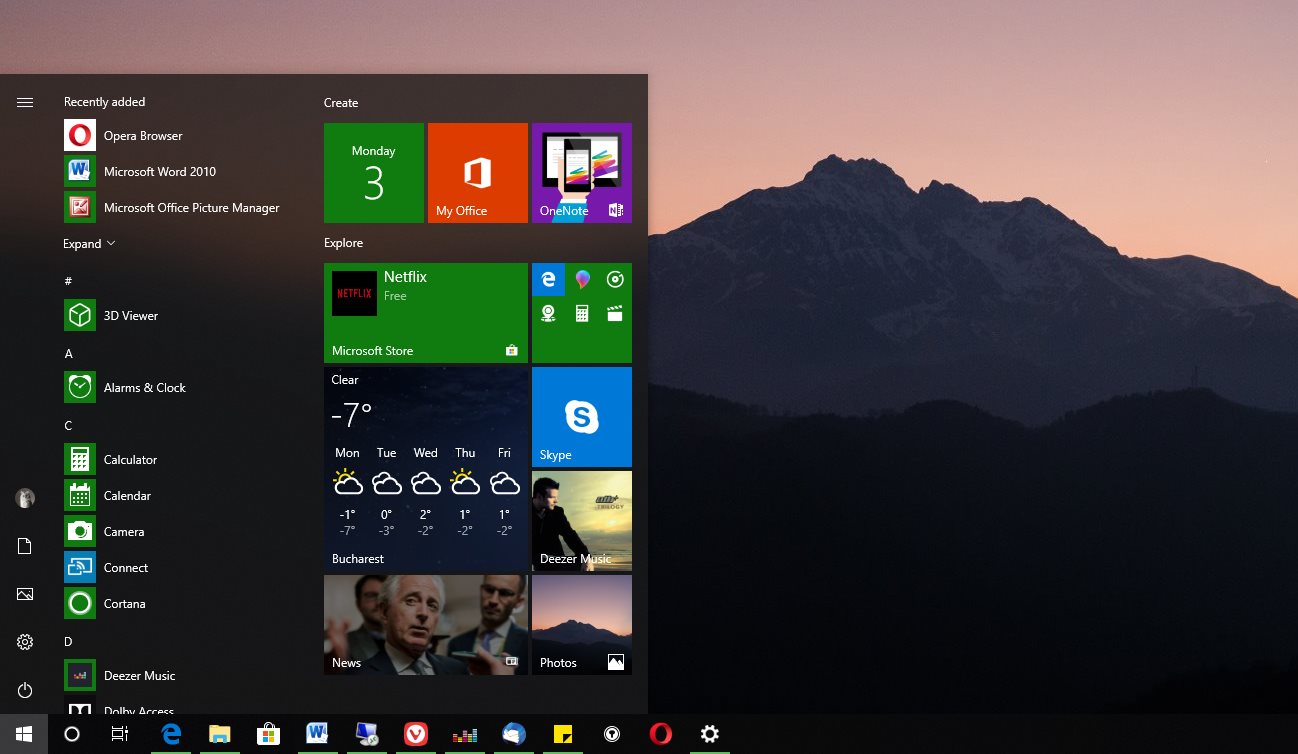Click the C letter header in app list
The image size is (1298, 754).
(68, 426)
